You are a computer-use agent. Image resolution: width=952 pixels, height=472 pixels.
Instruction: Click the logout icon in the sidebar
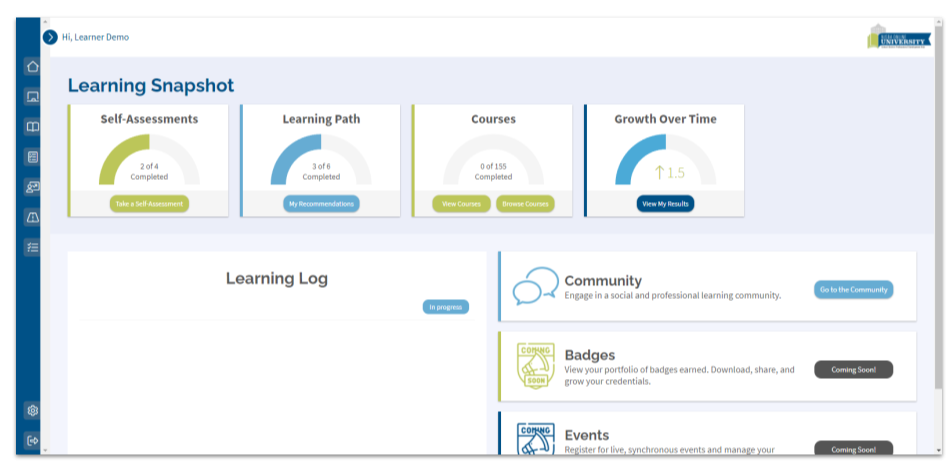pos(33,440)
